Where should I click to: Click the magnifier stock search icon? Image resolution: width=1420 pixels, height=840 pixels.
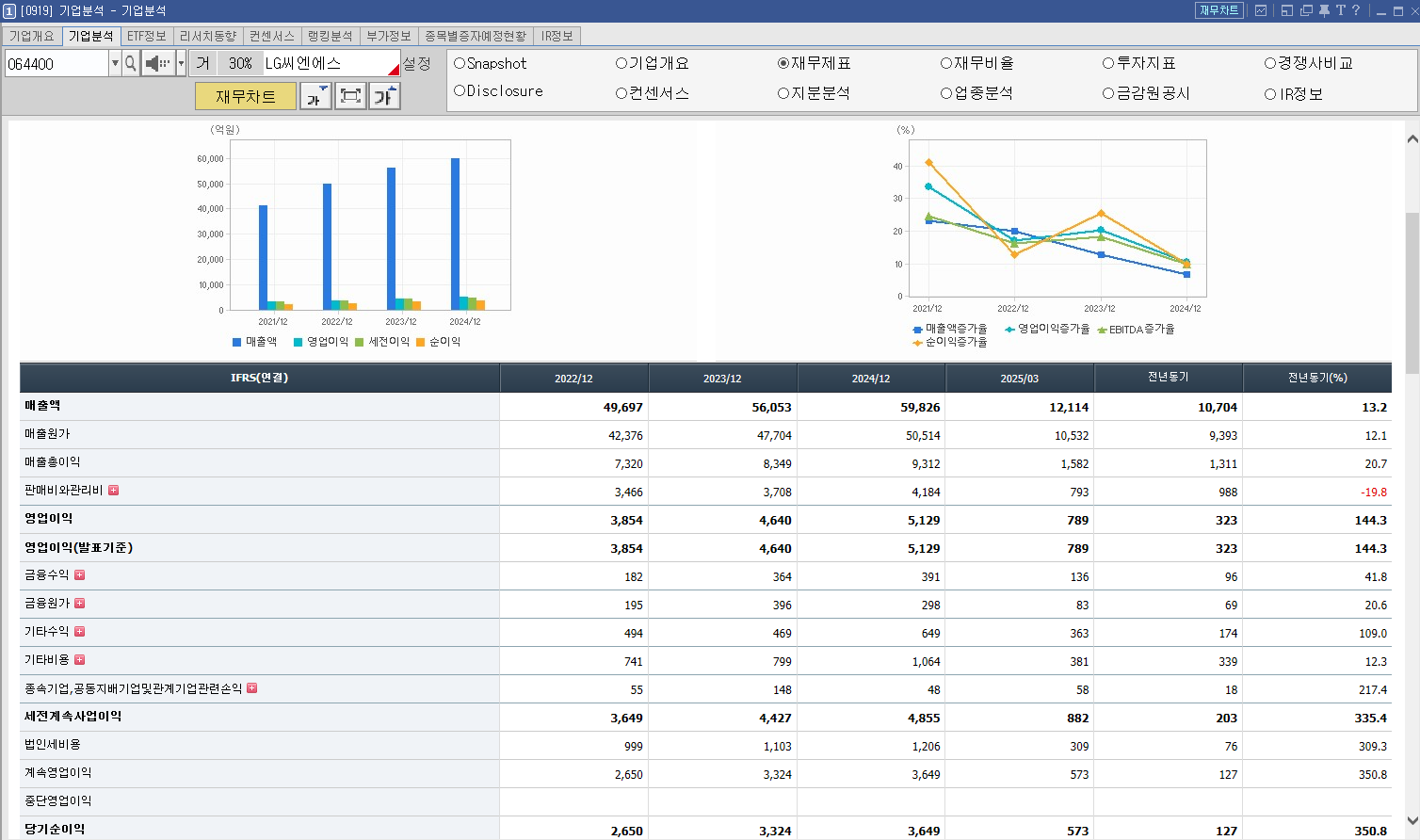pos(131,63)
